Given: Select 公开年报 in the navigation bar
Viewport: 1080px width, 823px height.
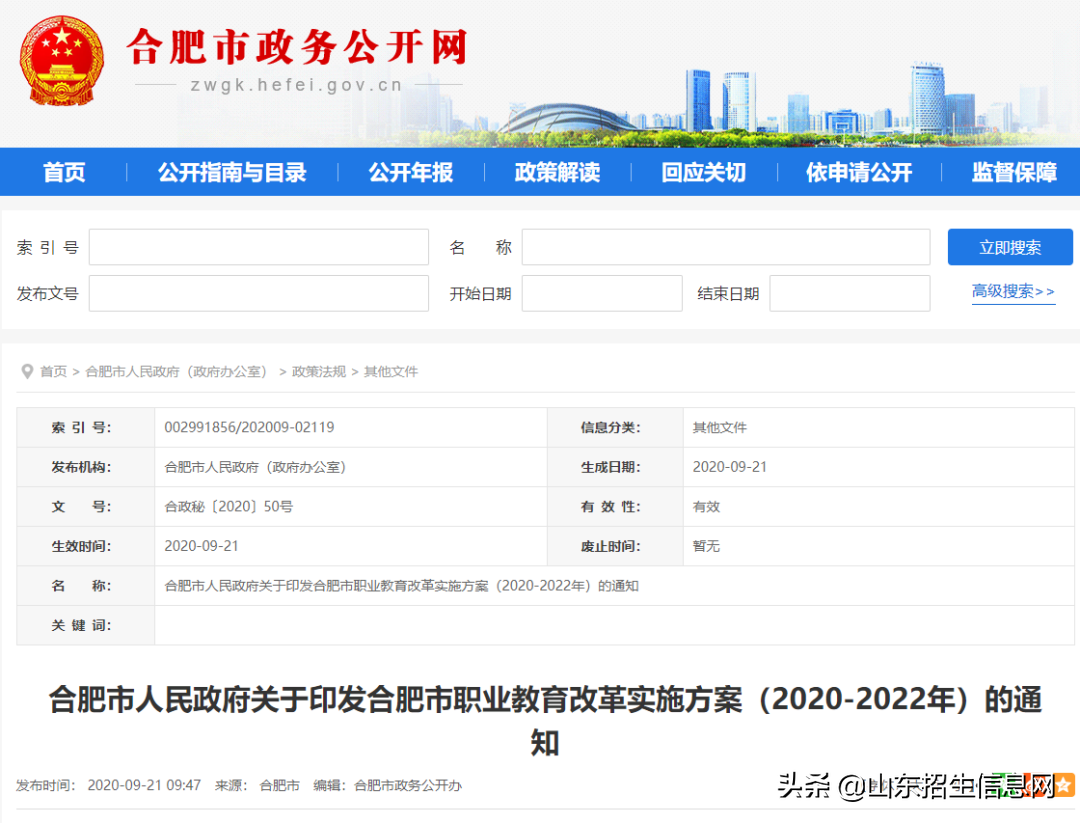Looking at the screenshot, I should point(410,171).
